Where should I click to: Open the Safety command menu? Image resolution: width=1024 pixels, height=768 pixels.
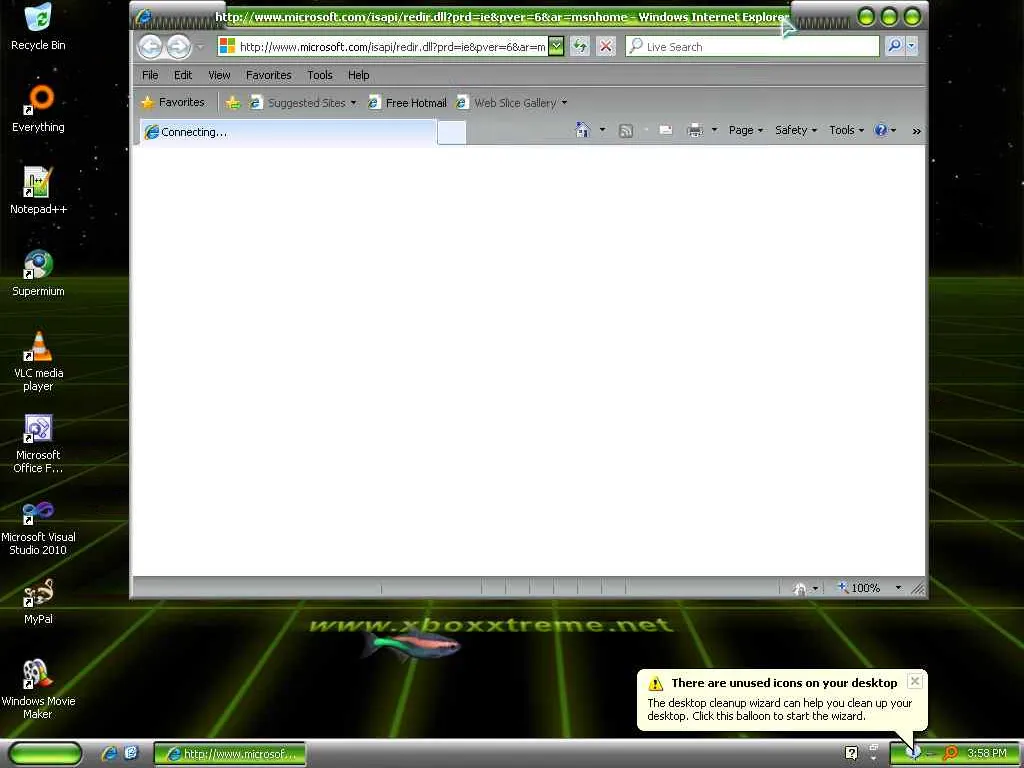coord(796,131)
